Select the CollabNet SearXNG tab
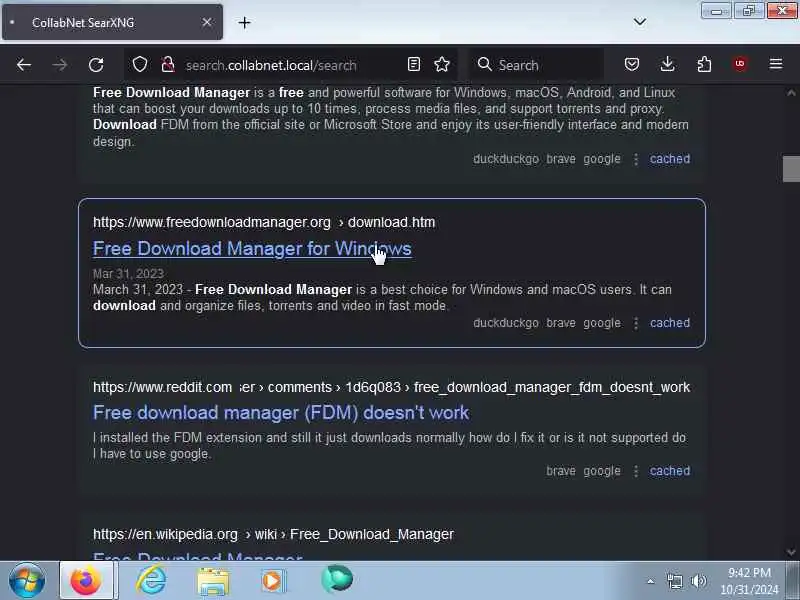 [x=112, y=22]
